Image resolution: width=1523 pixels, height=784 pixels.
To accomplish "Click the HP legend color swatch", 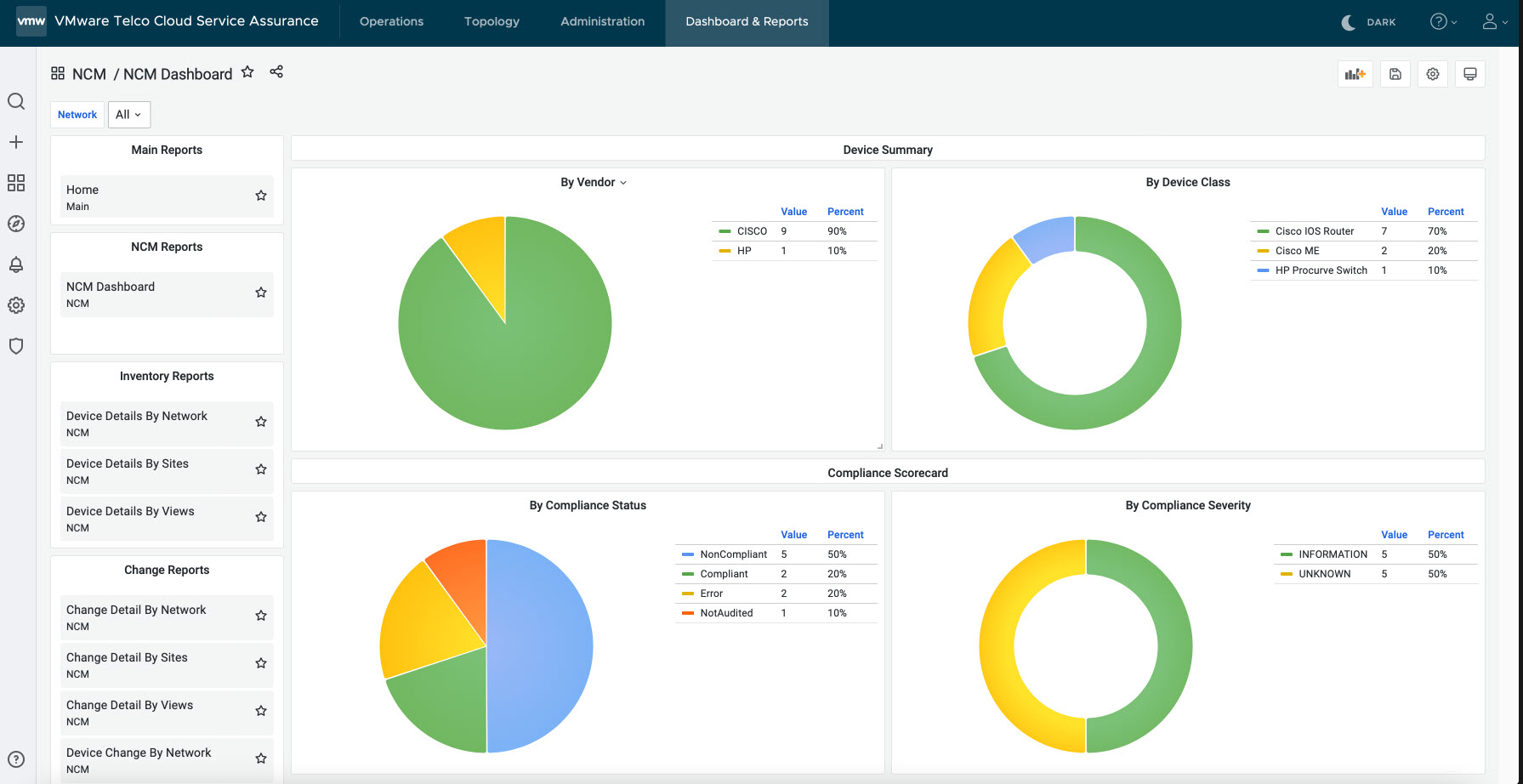I will pos(725,251).
